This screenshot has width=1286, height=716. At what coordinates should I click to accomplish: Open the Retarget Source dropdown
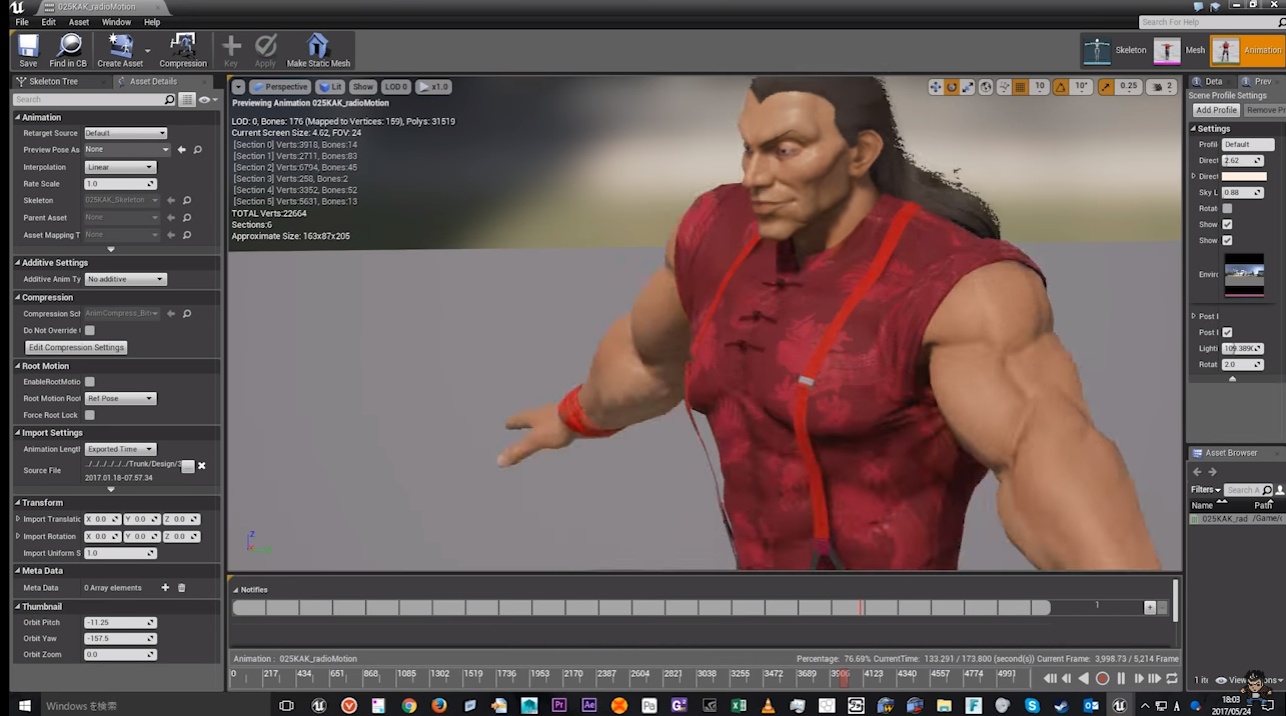coord(125,133)
